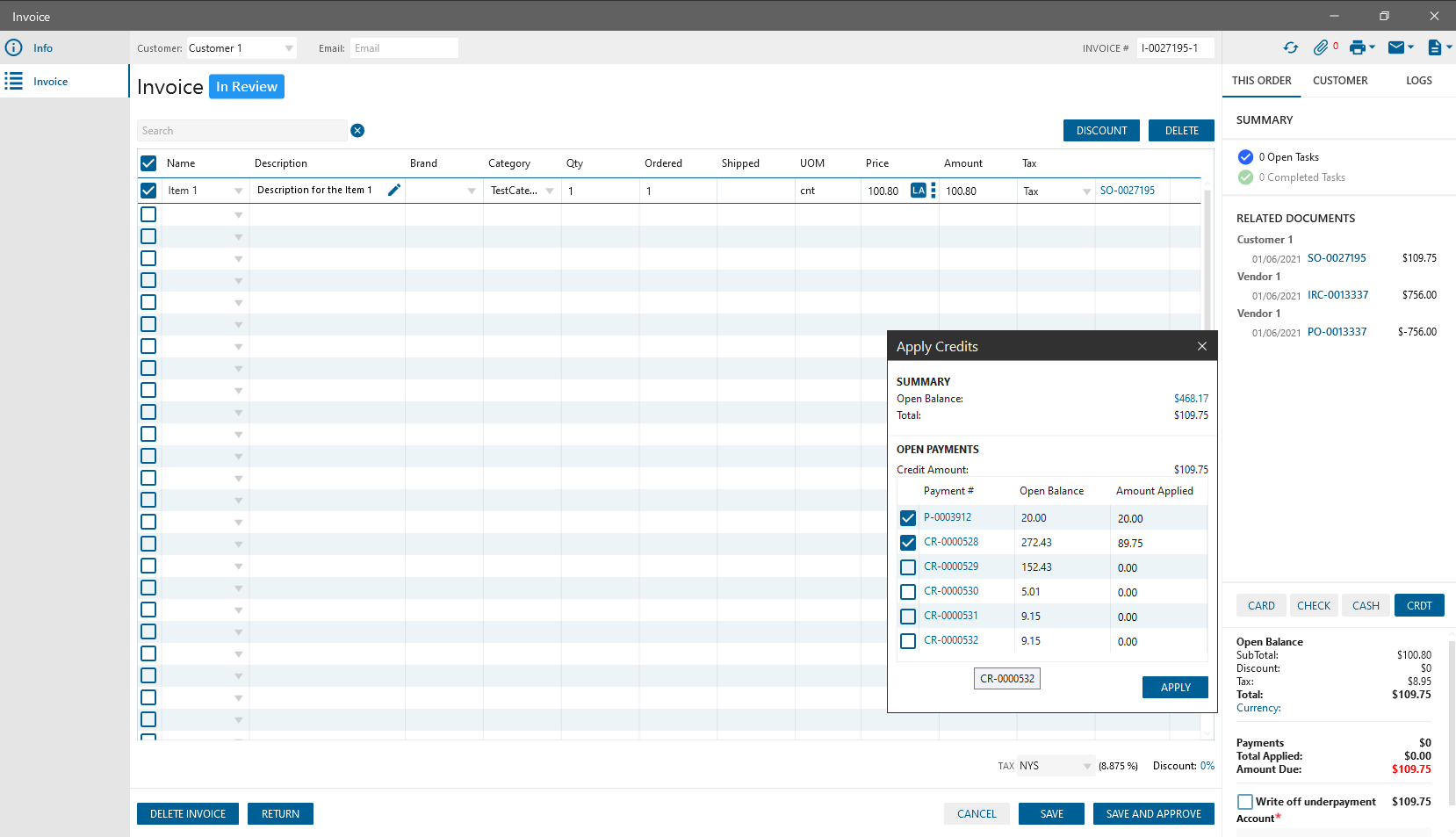1456x837 pixels.
Task: Click the refresh icon in the top toolbar
Action: coord(1290,48)
